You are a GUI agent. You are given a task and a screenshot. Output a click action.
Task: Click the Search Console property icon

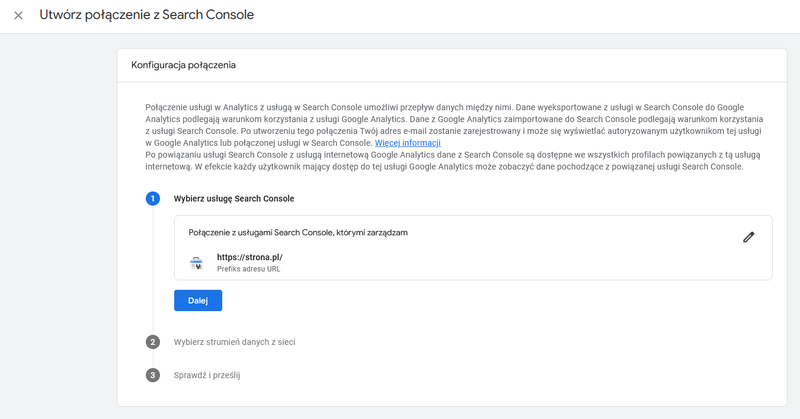pyautogui.click(x=196, y=263)
